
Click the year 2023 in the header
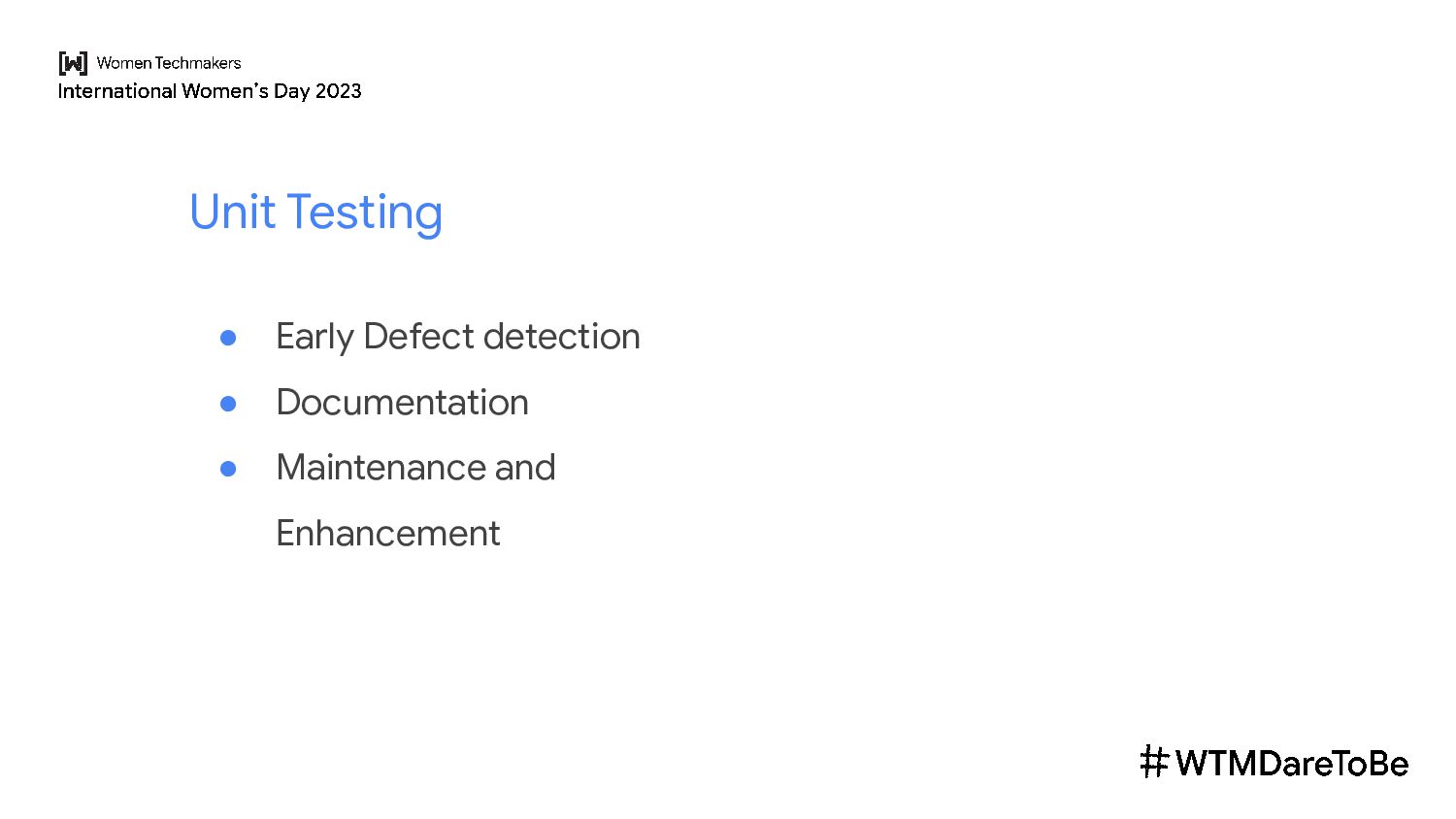tap(339, 91)
